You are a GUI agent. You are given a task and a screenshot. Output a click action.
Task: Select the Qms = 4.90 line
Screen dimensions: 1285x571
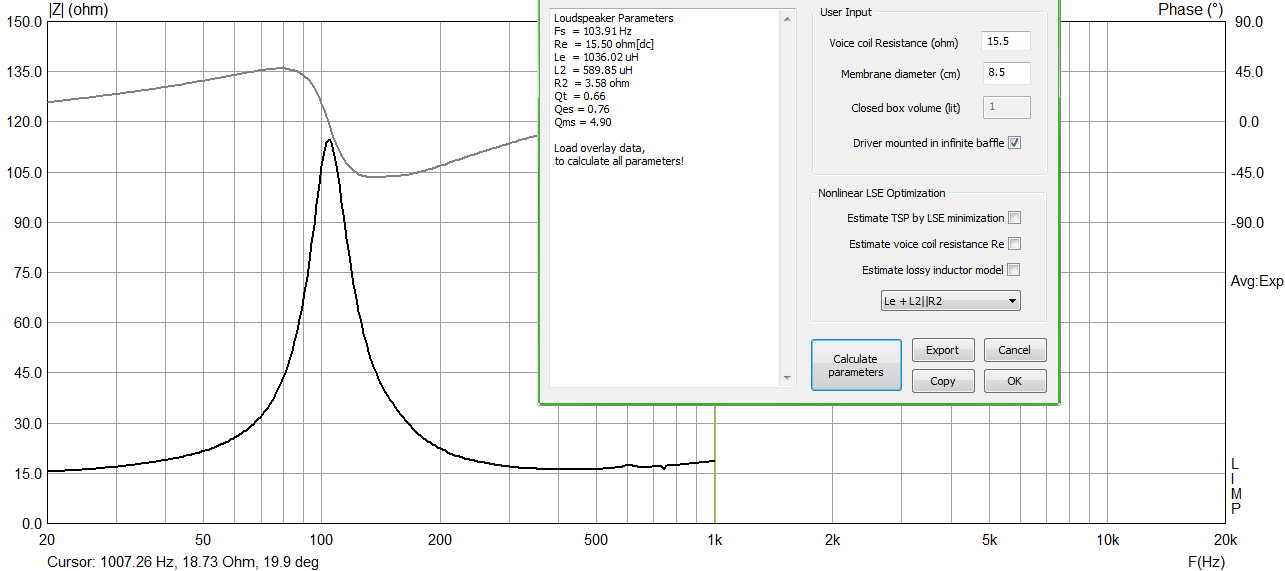point(583,122)
